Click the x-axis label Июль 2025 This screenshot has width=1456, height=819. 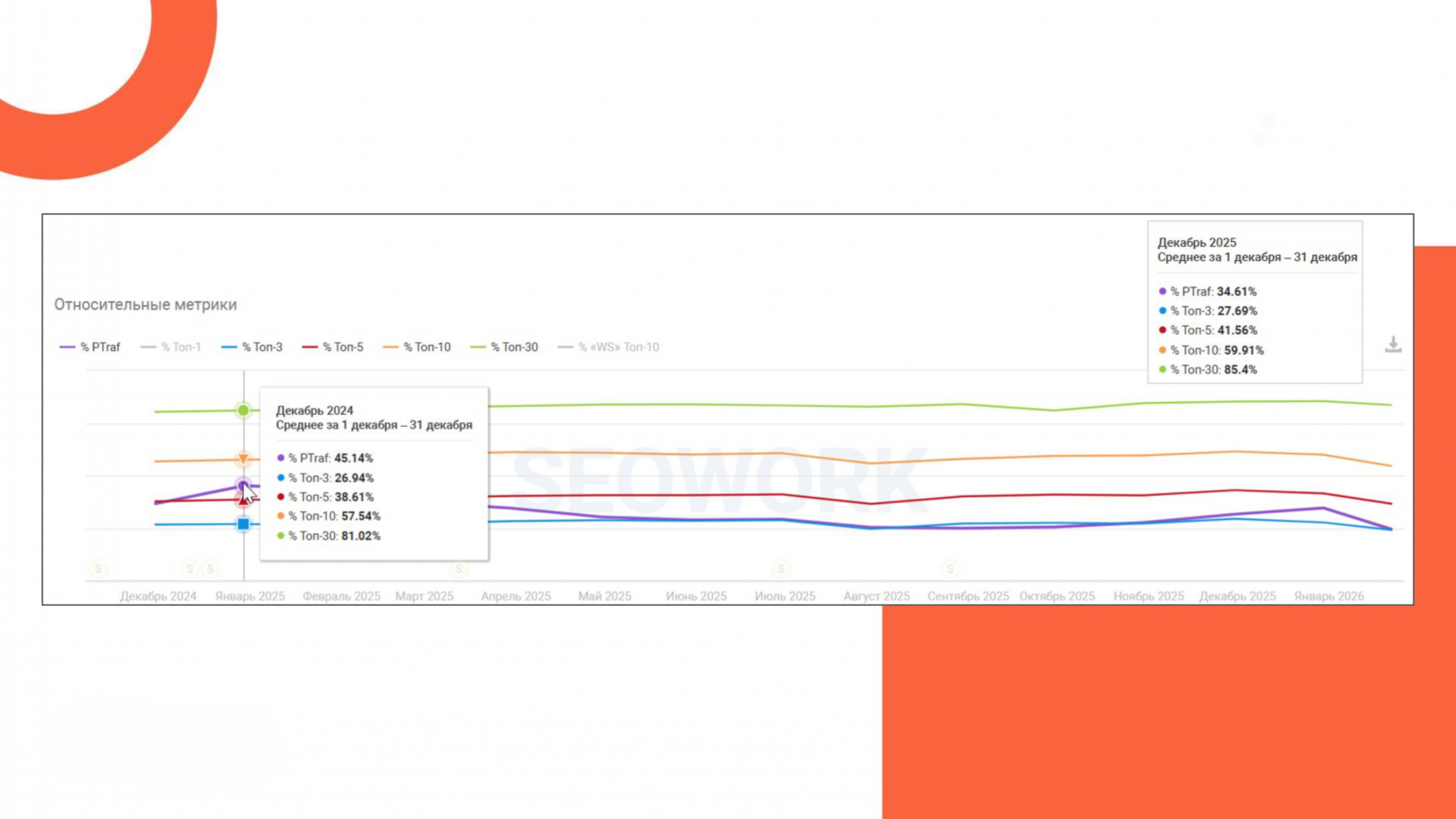[x=785, y=596]
